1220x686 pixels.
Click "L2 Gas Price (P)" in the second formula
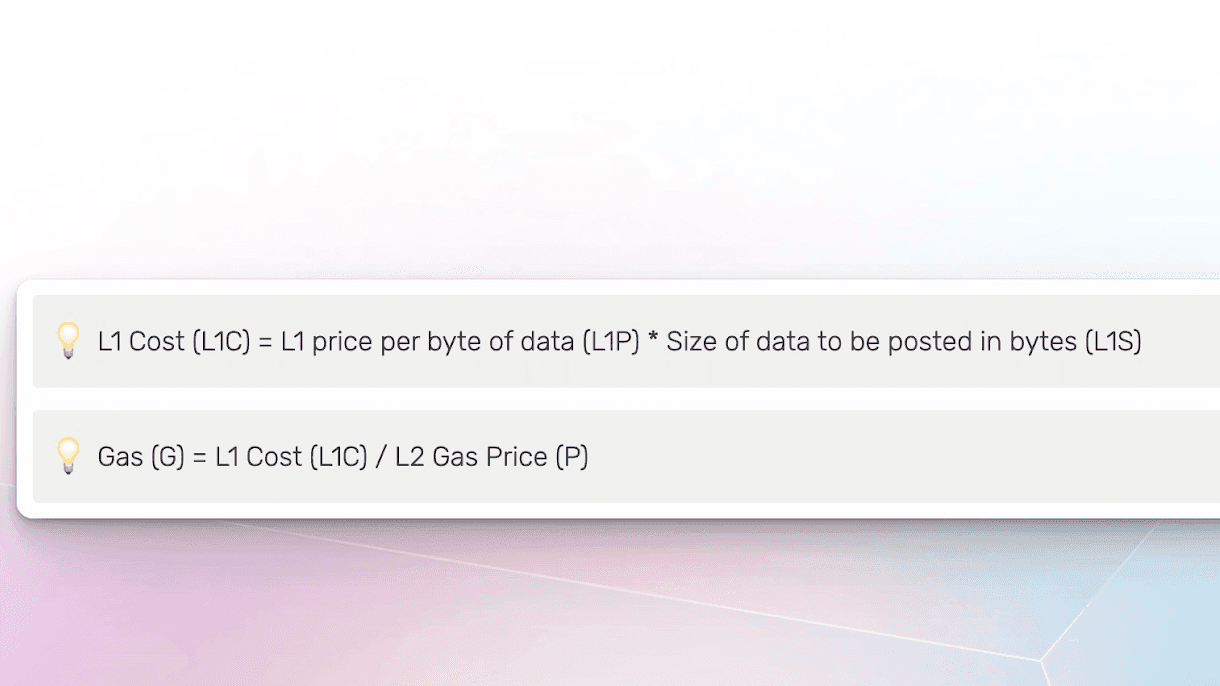tap(491, 457)
